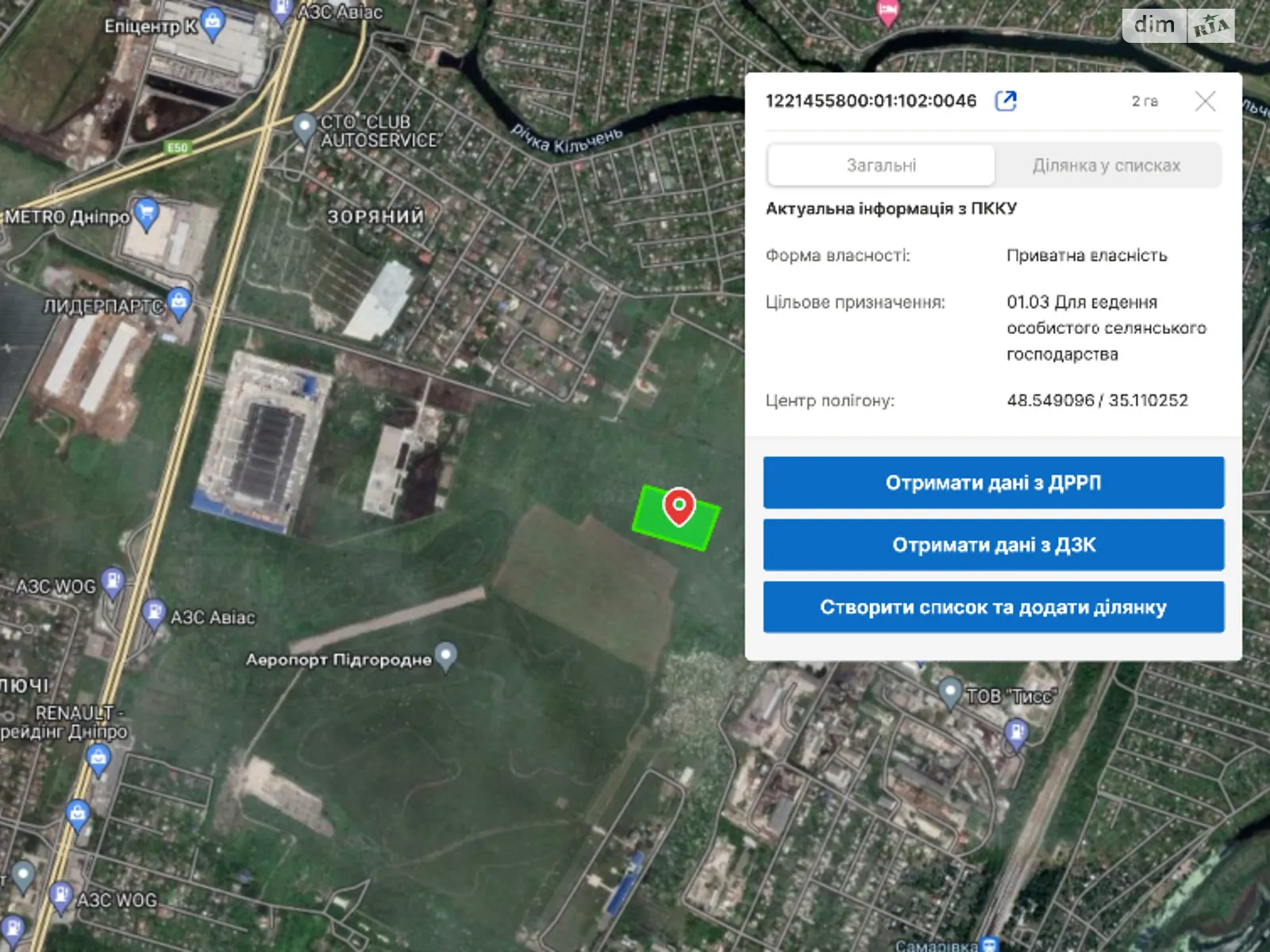Close the parcel information panel

click(x=1205, y=101)
